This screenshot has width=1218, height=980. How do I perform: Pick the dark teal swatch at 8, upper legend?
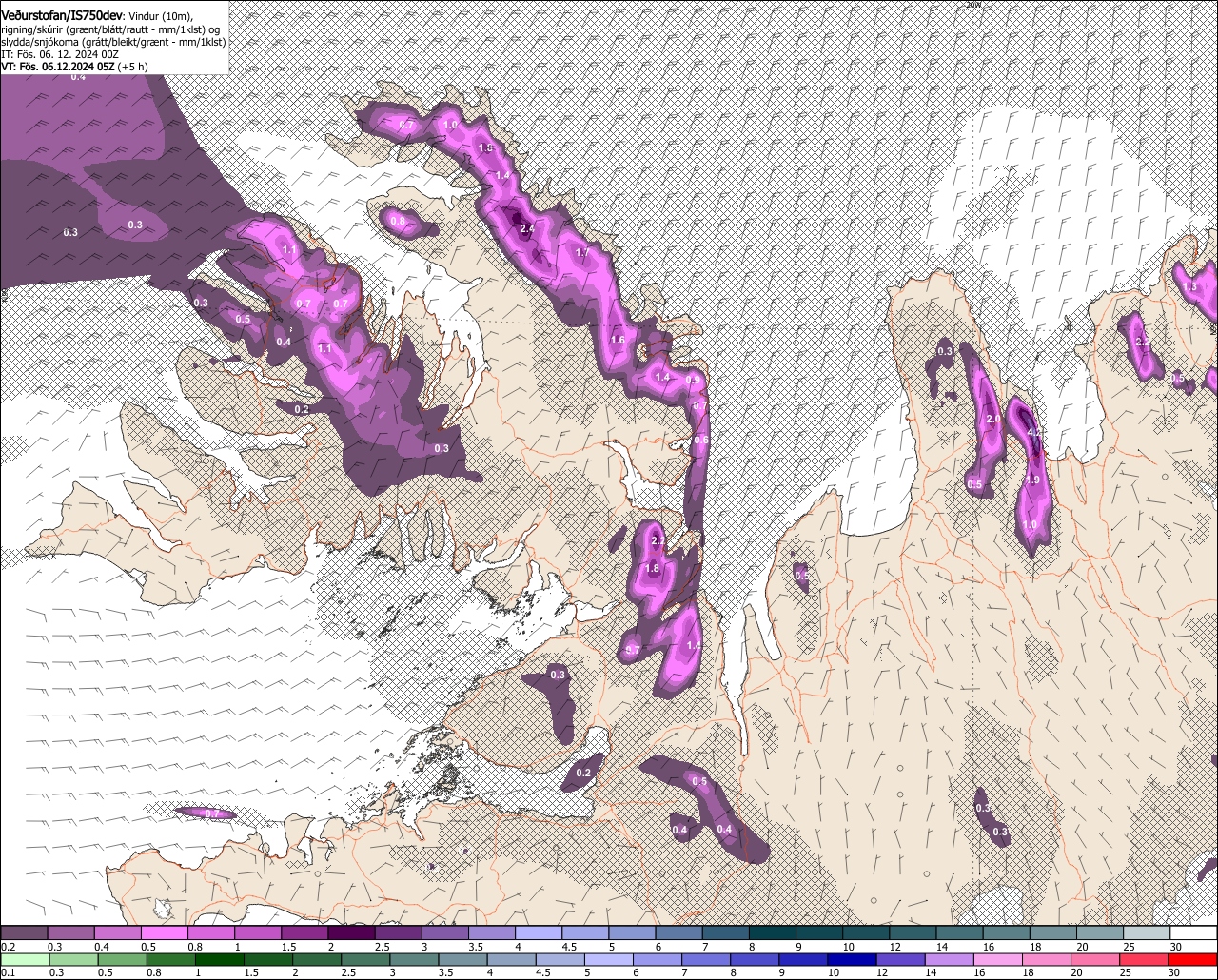tap(773, 932)
